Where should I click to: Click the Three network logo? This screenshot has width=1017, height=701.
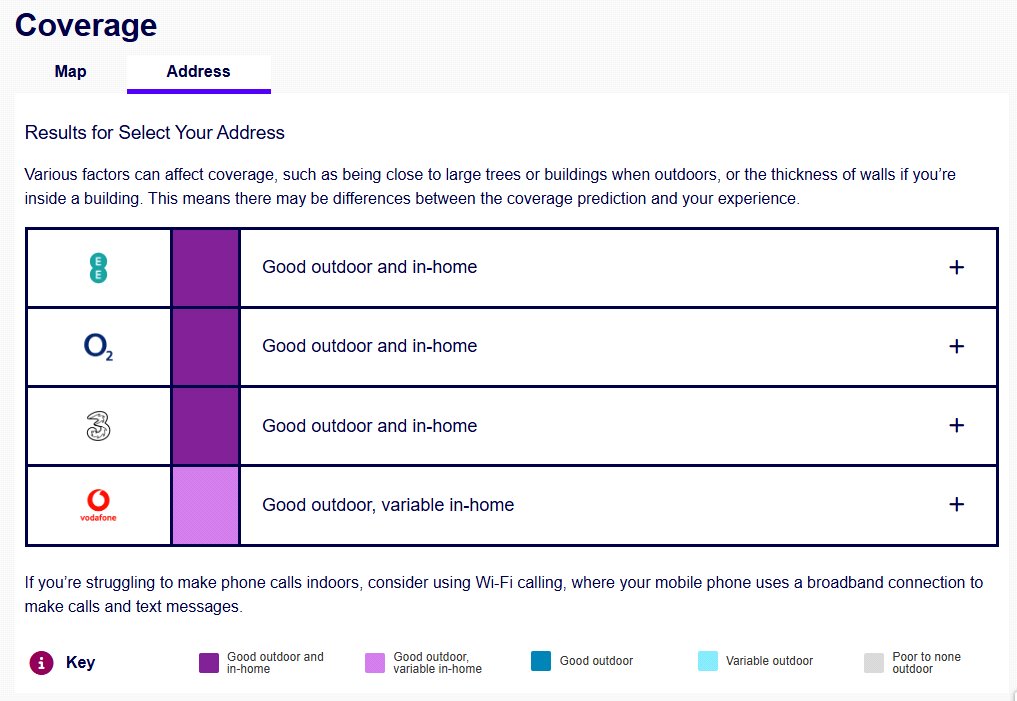click(x=98, y=426)
